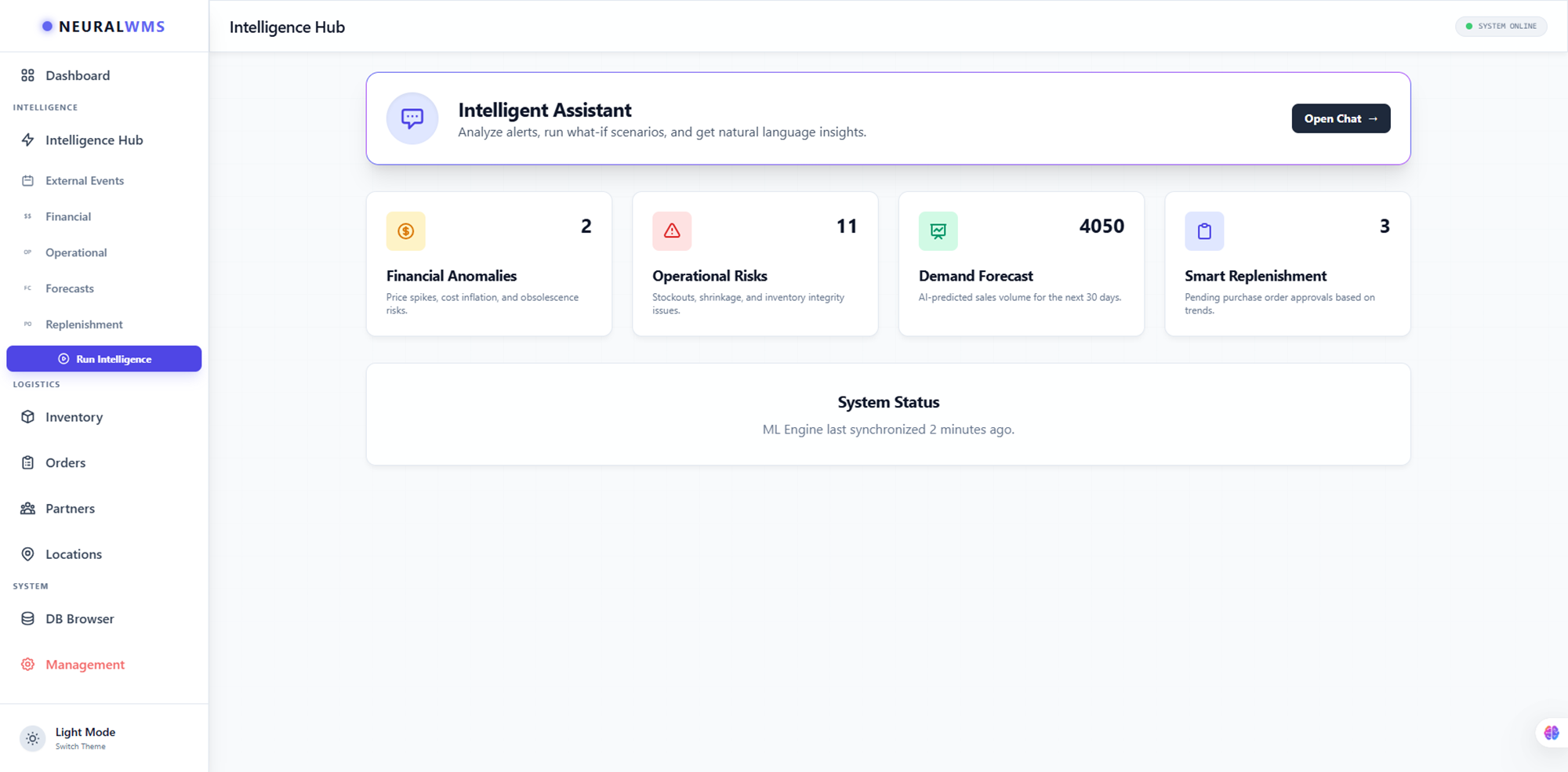Image resolution: width=1568 pixels, height=772 pixels.
Task: Click the Dashboard grid icon
Action: [27, 75]
